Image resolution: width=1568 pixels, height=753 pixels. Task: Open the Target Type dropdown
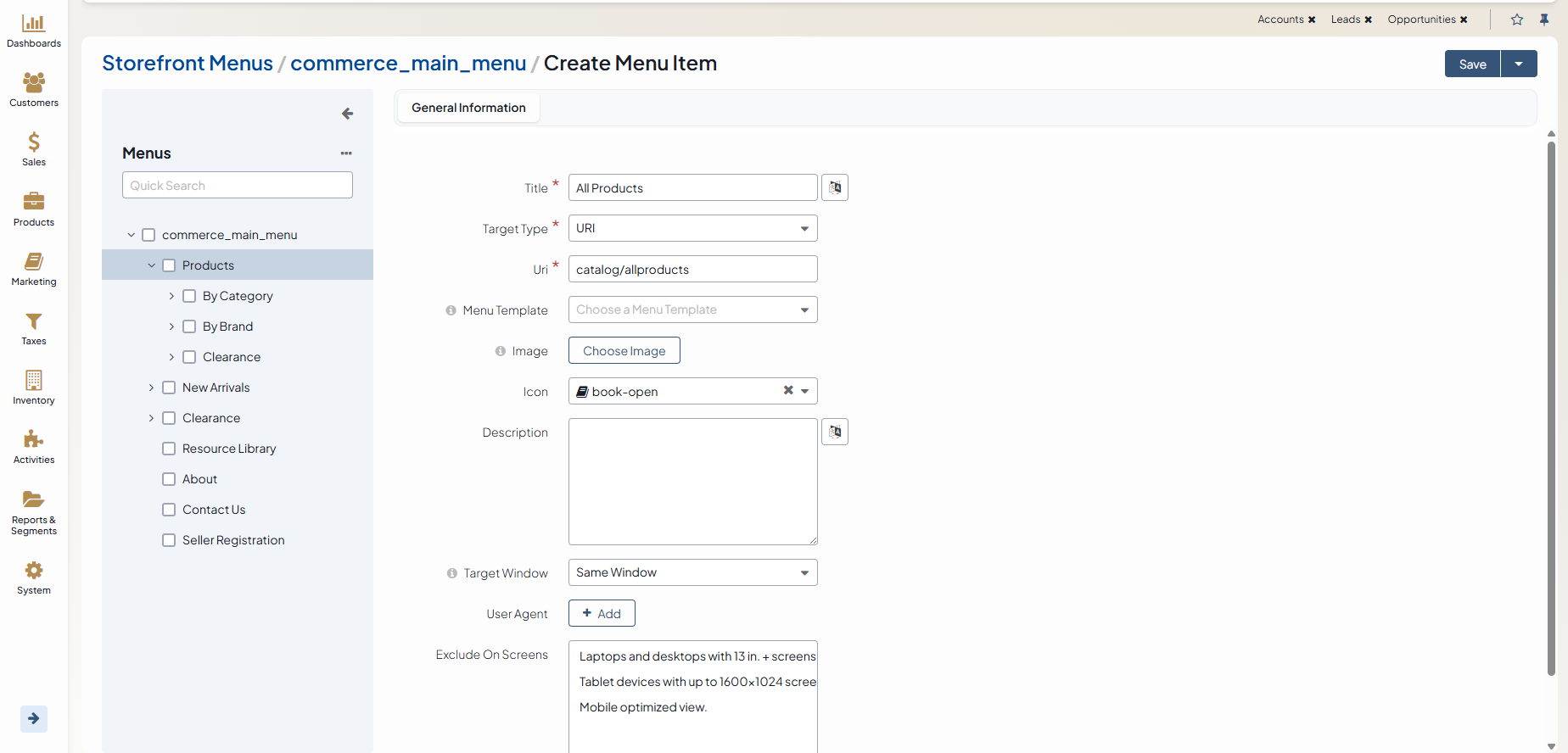coord(692,228)
